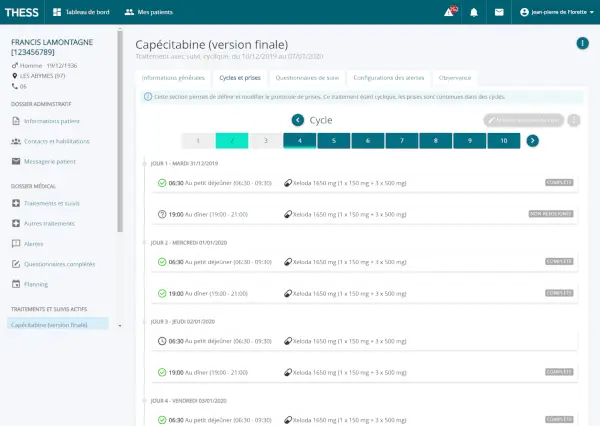Open Alertes in sidebar

pyautogui.click(x=33, y=244)
